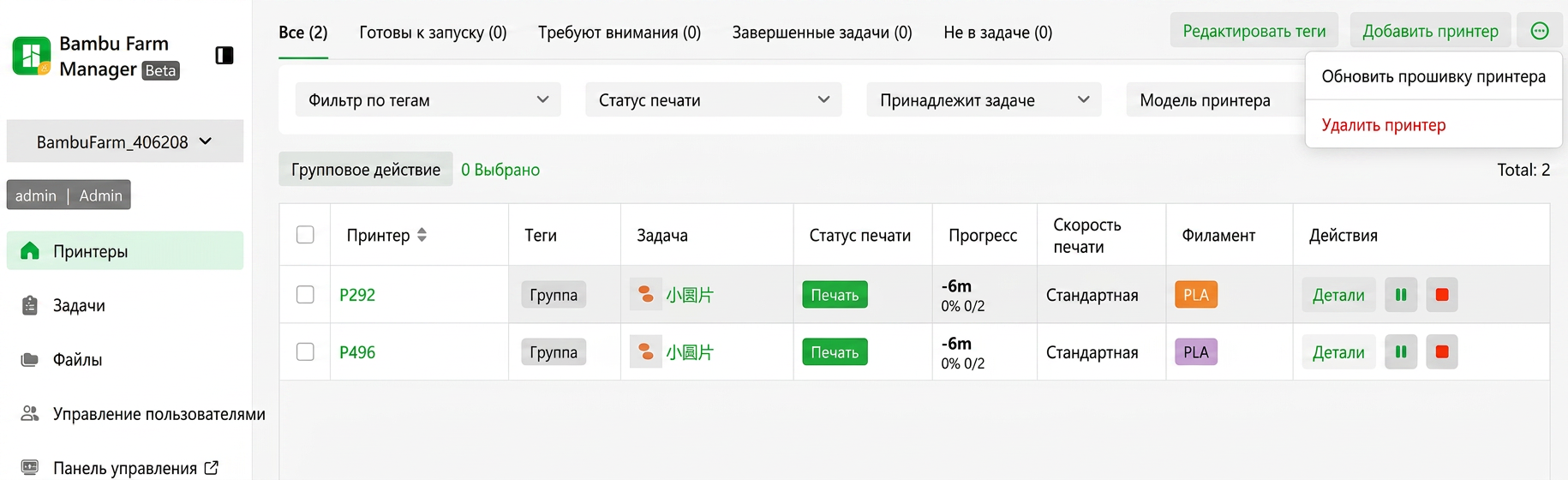The width and height of the screenshot is (1568, 480).
Task: Stop the print job on P496
Action: [1442, 352]
